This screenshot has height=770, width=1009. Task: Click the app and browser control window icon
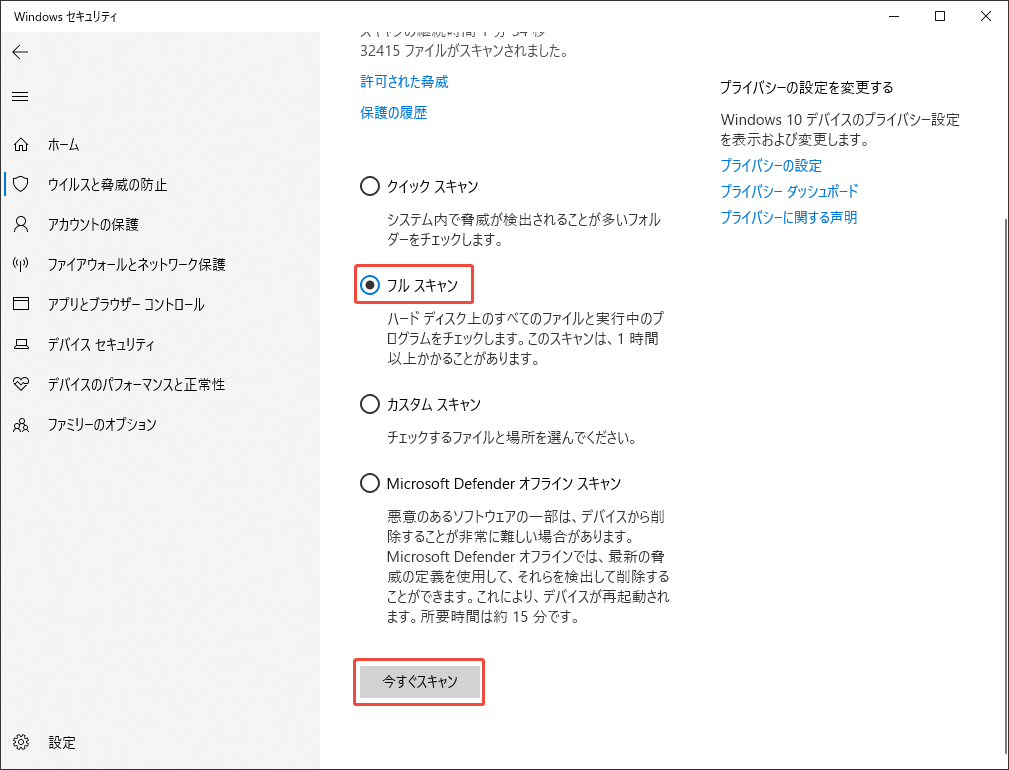point(21,304)
